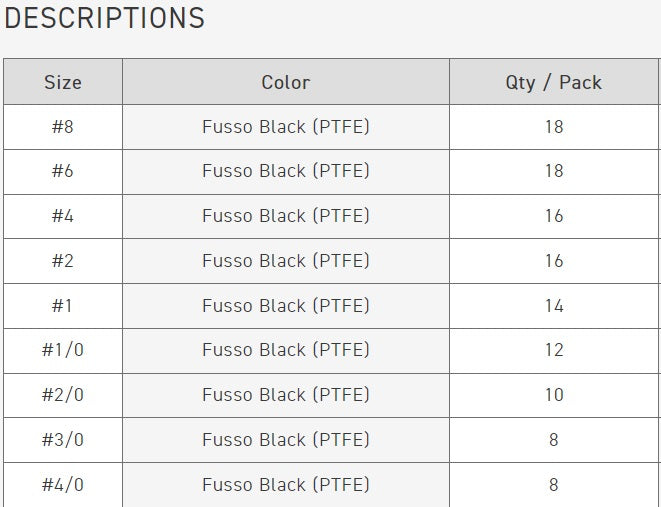
Task: Select the #3/0 size cell
Action: tap(63, 439)
